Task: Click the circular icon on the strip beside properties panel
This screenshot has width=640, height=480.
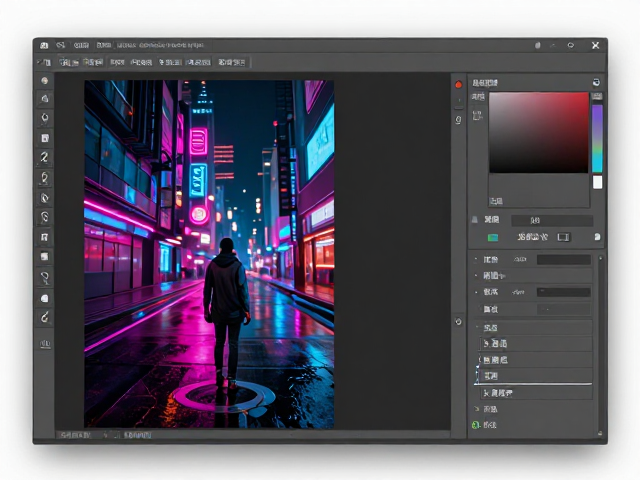Action: coord(458,322)
